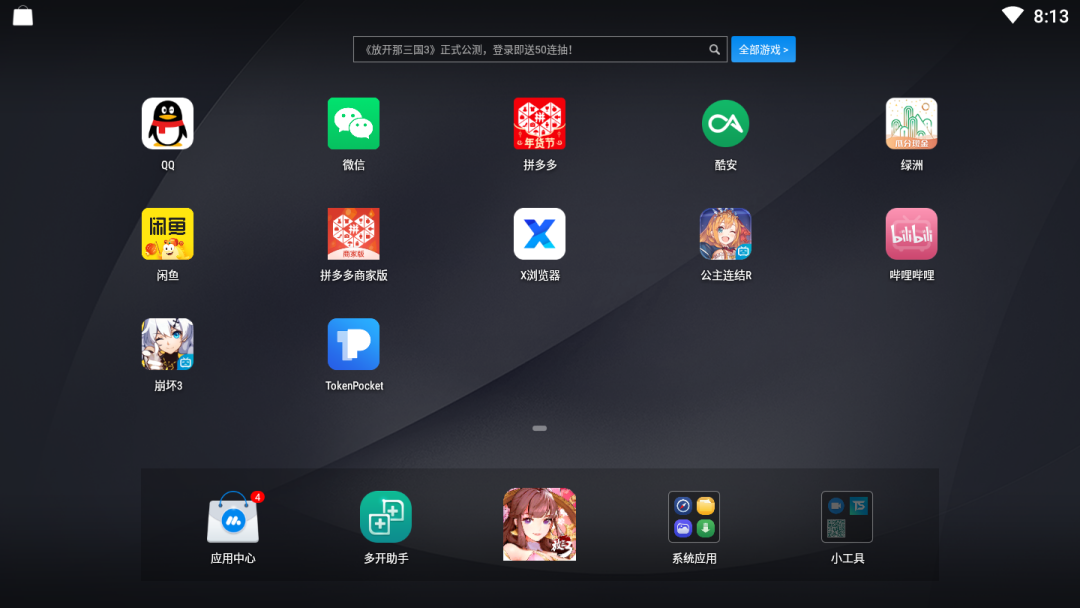Open the 拼多多商家版 merchant app
Screen dimensions: 1080x608
(353, 233)
